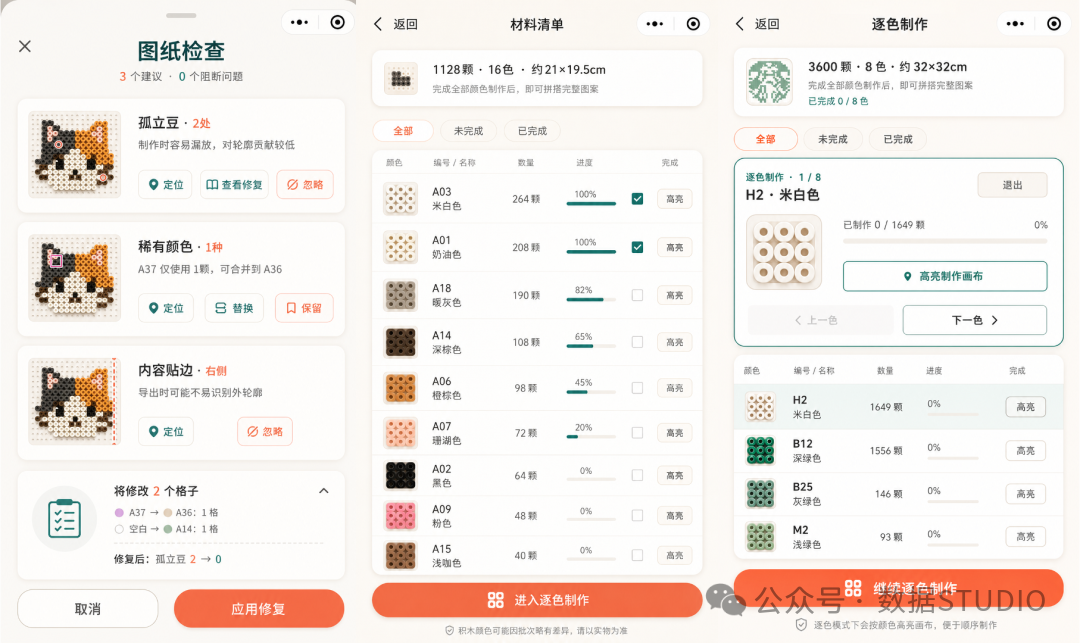Apply the fixes with 应用修复
1080x643 pixels.
pyautogui.click(x=258, y=609)
